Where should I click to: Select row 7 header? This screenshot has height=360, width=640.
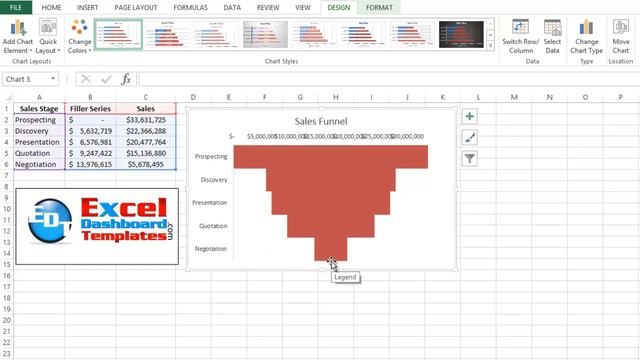(x=7, y=176)
